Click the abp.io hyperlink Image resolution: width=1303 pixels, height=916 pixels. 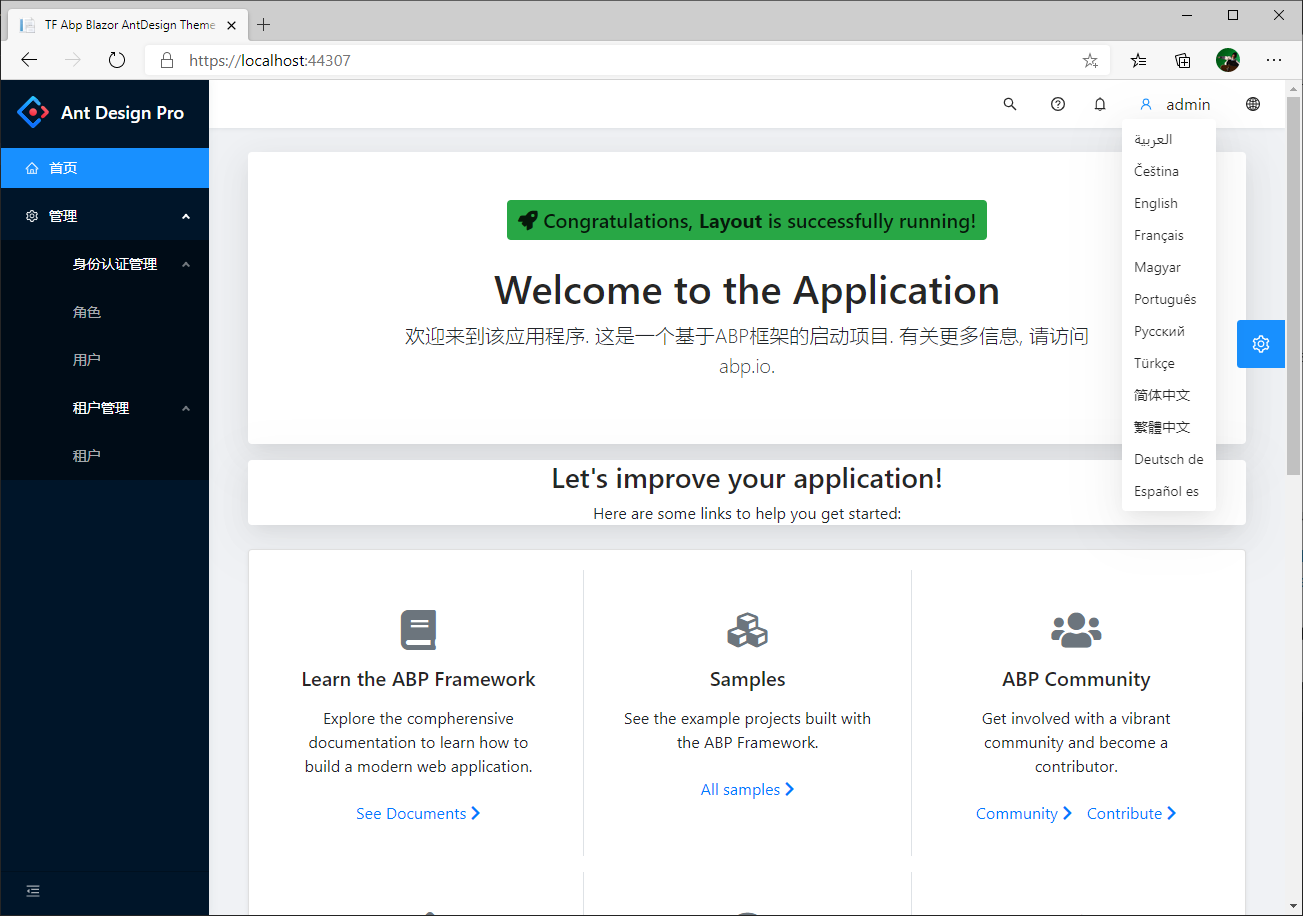point(746,366)
